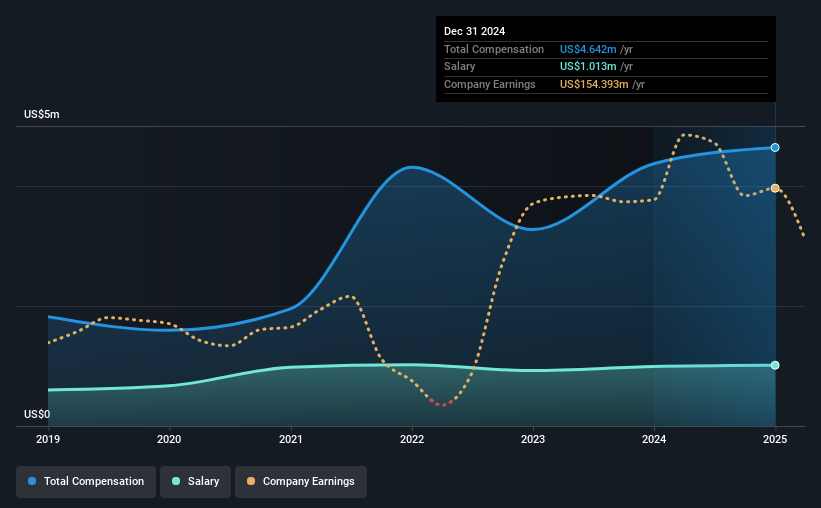Toggle the Total Compensation legend button
The image size is (821, 508).
pyautogui.click(x=86, y=482)
